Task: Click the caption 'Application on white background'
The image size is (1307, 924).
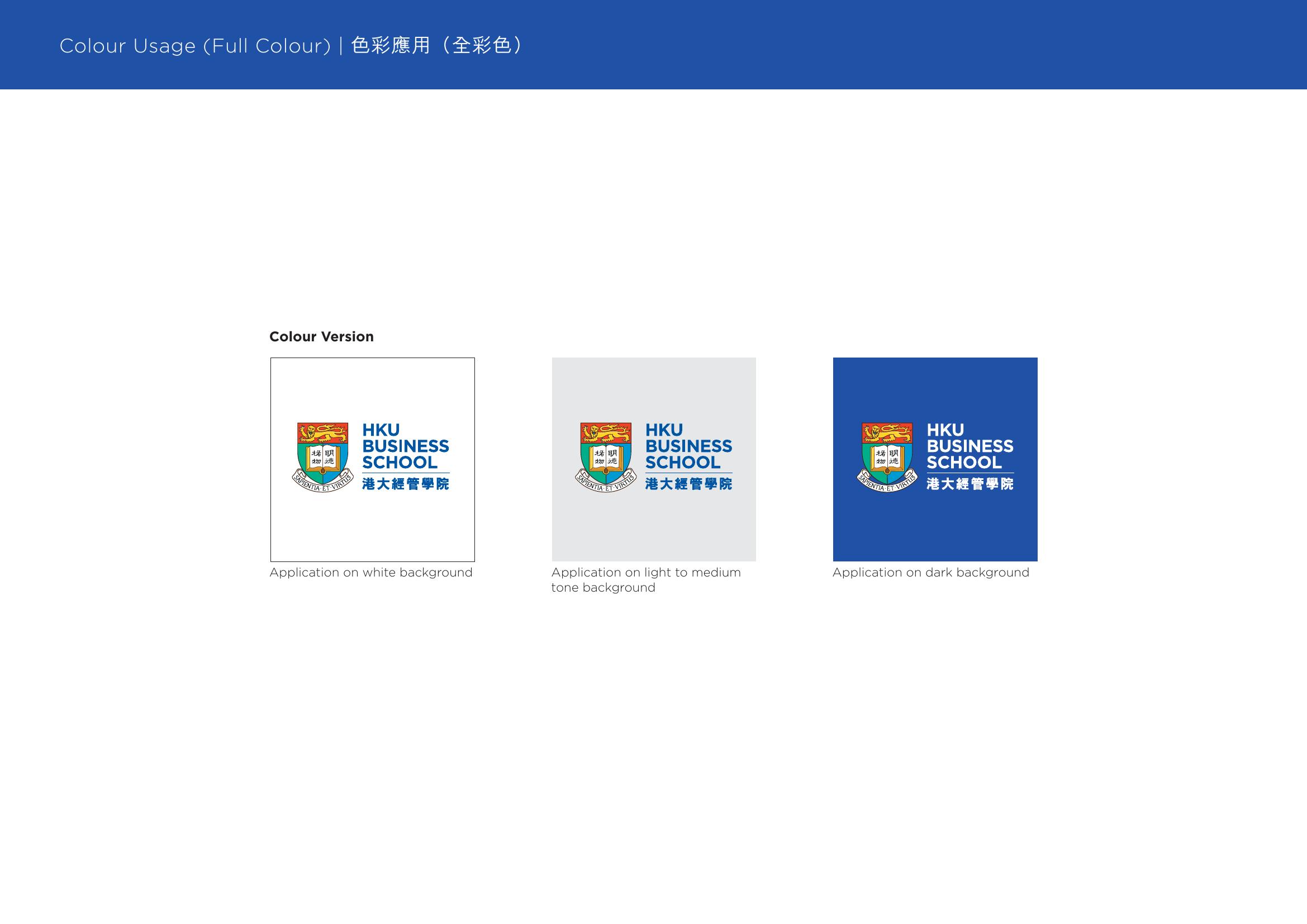Action: [371, 573]
